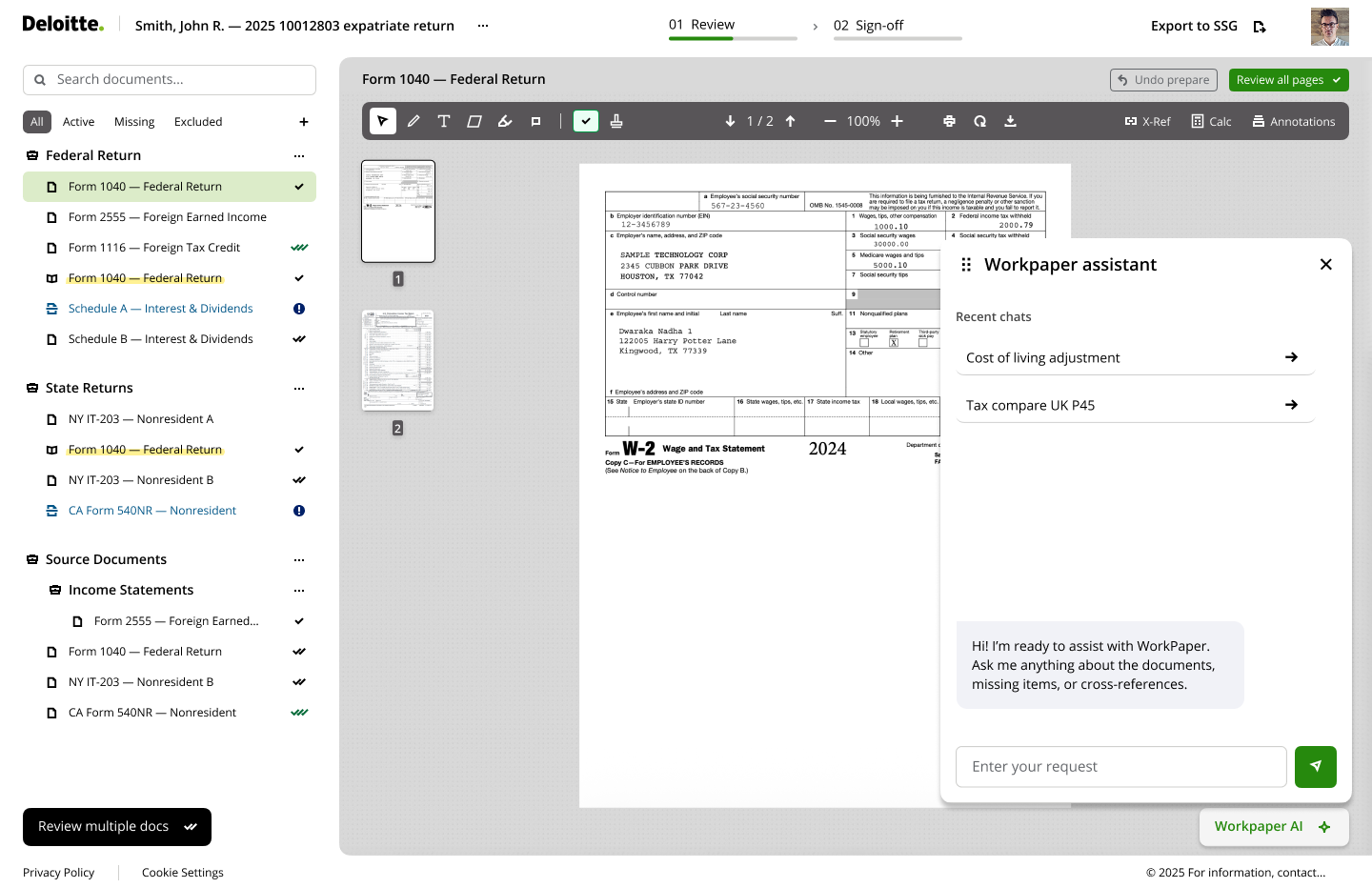Viewport: 1372px width, 888px height.
Task: Select the text annotation tool
Action: tap(444, 121)
